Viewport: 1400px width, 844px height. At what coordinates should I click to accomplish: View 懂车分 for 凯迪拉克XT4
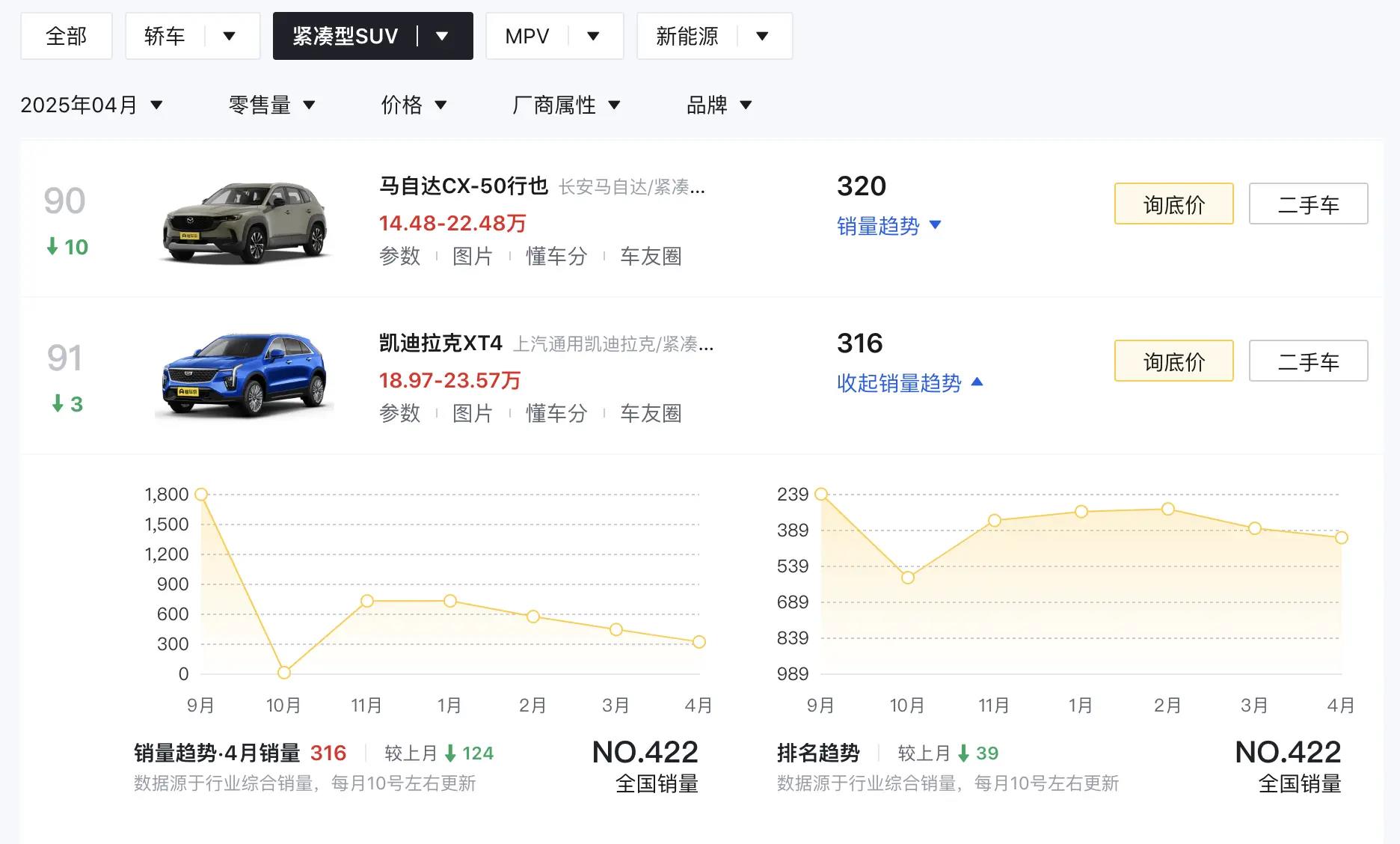tap(556, 413)
